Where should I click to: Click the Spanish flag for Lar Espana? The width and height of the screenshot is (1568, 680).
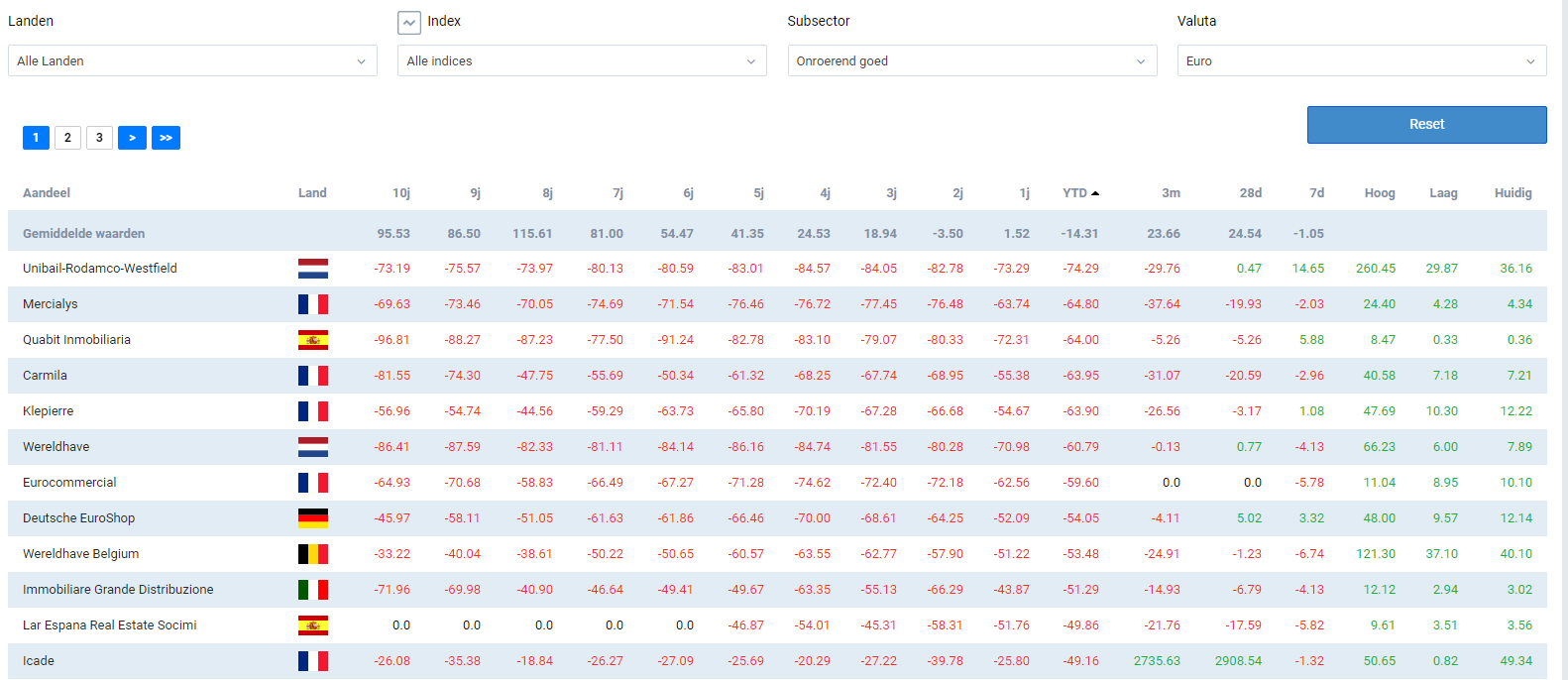[313, 625]
